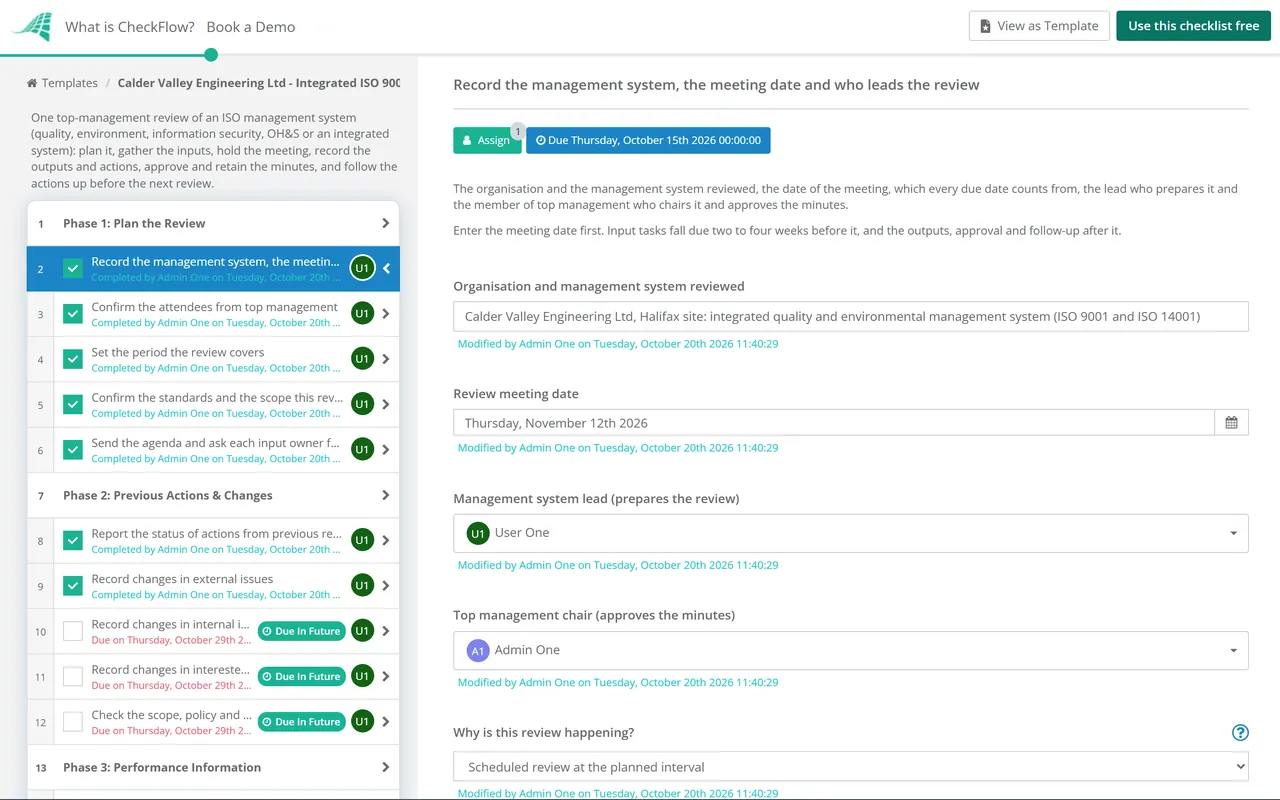
Task: Collapse the selected task's left arrow chevron
Action: (x=386, y=268)
